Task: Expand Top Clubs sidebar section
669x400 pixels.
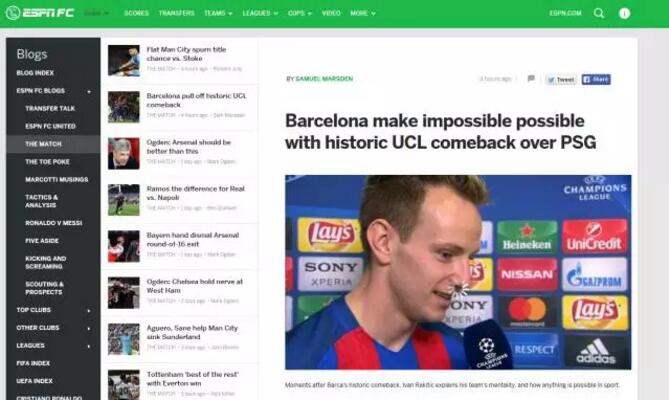Action: point(53,310)
